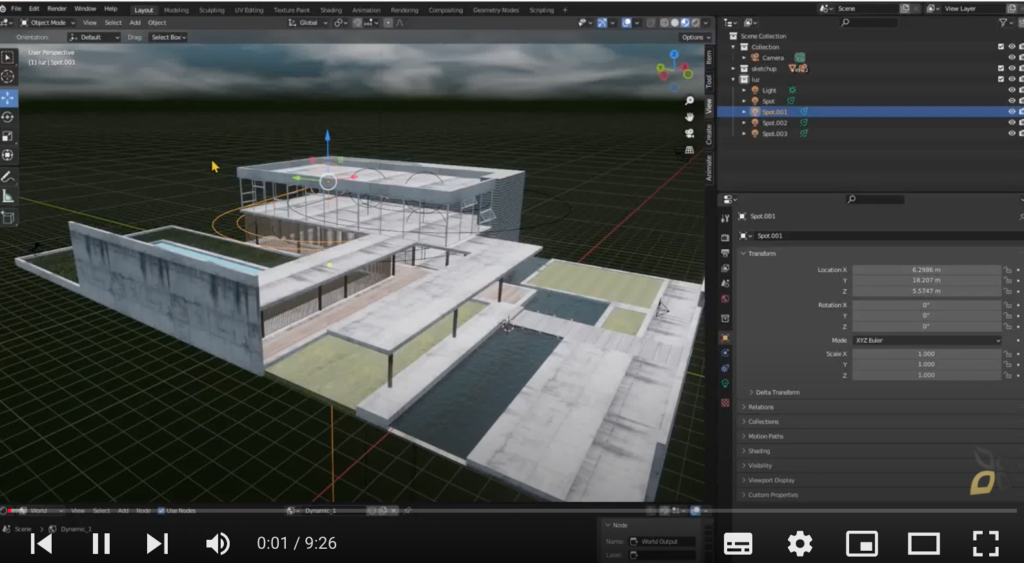
Task: Open the Drag Select Box dropdown
Action: (x=168, y=37)
